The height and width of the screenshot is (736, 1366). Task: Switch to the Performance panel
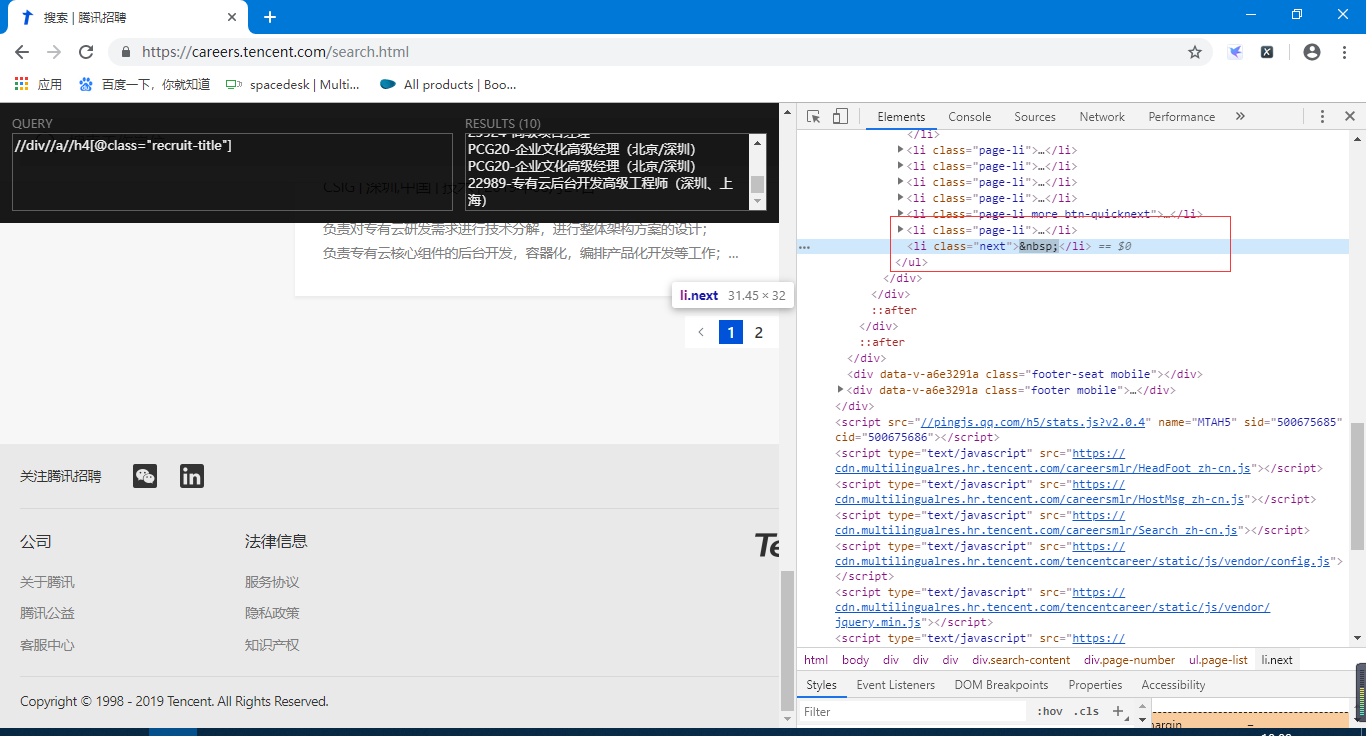click(x=1182, y=117)
